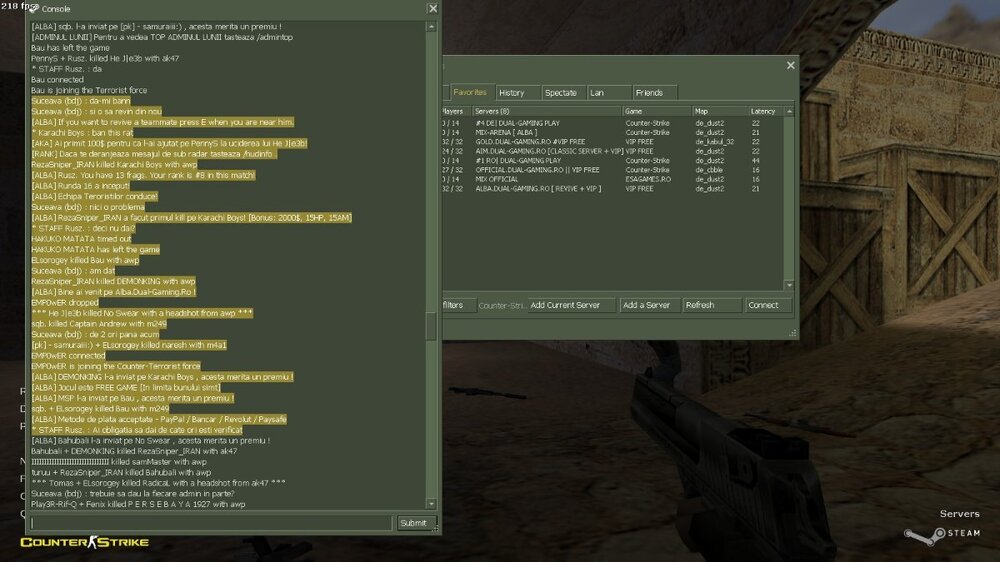
Task: Click the Console window title icon
Action: 33,9
